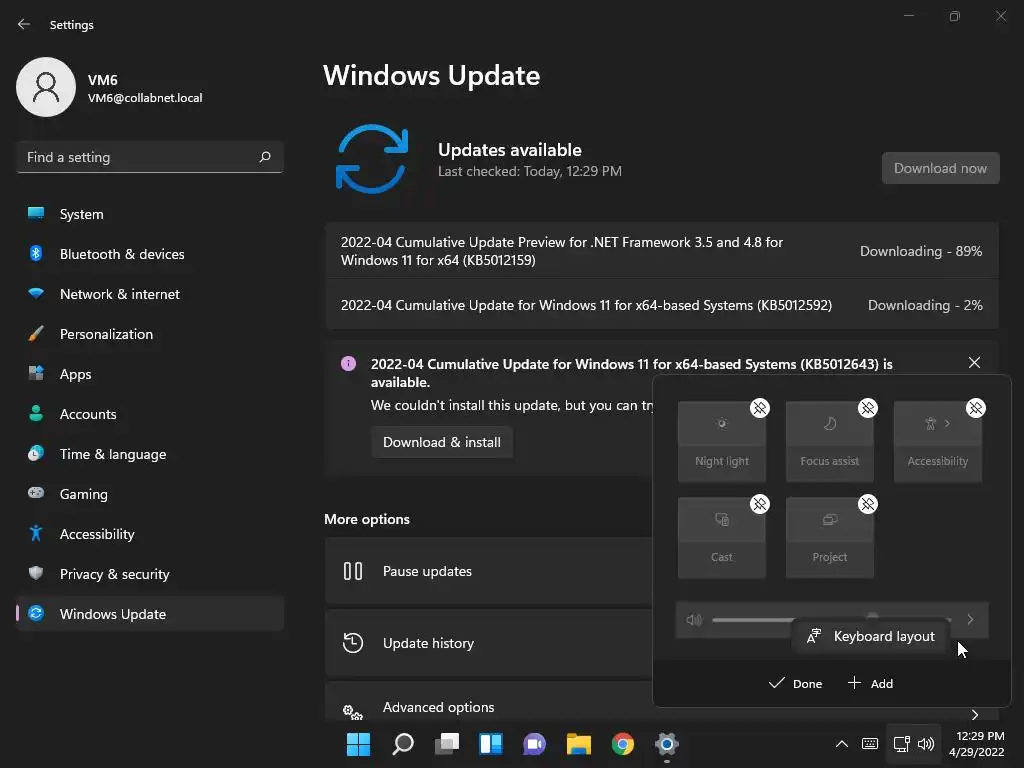Image resolution: width=1024 pixels, height=768 pixels.
Task: Click Add to add a quick setting
Action: tap(870, 683)
